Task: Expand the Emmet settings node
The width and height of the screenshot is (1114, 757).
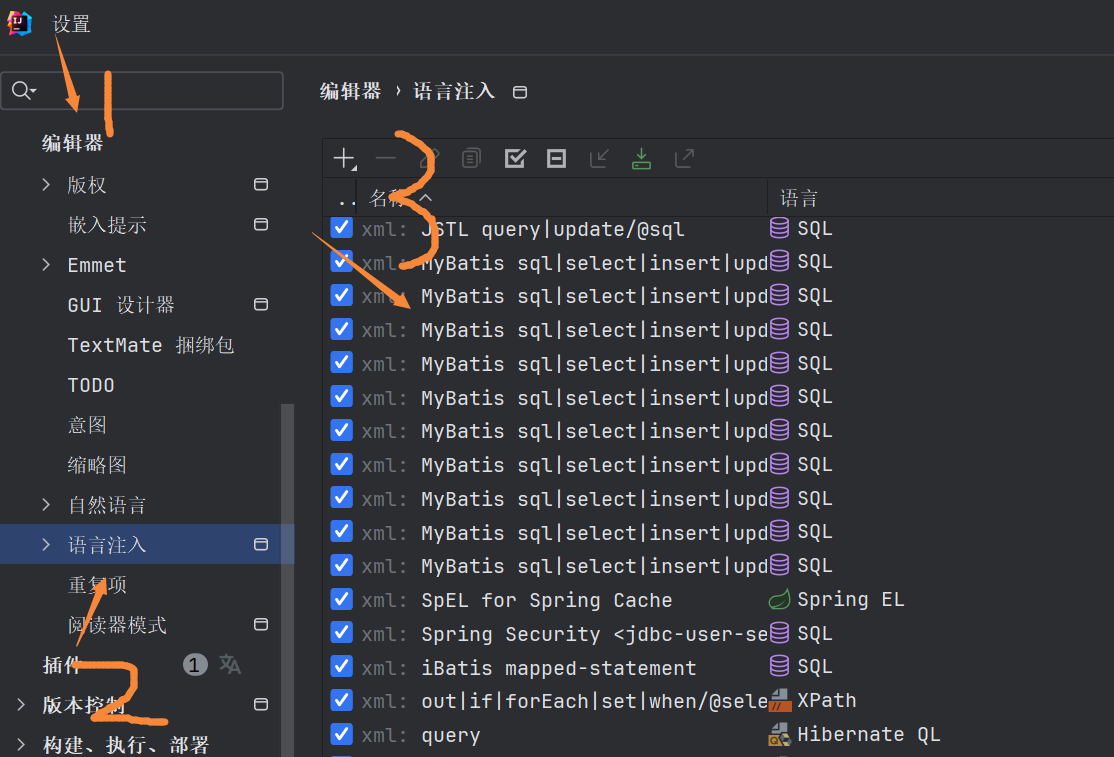Action: (46, 265)
